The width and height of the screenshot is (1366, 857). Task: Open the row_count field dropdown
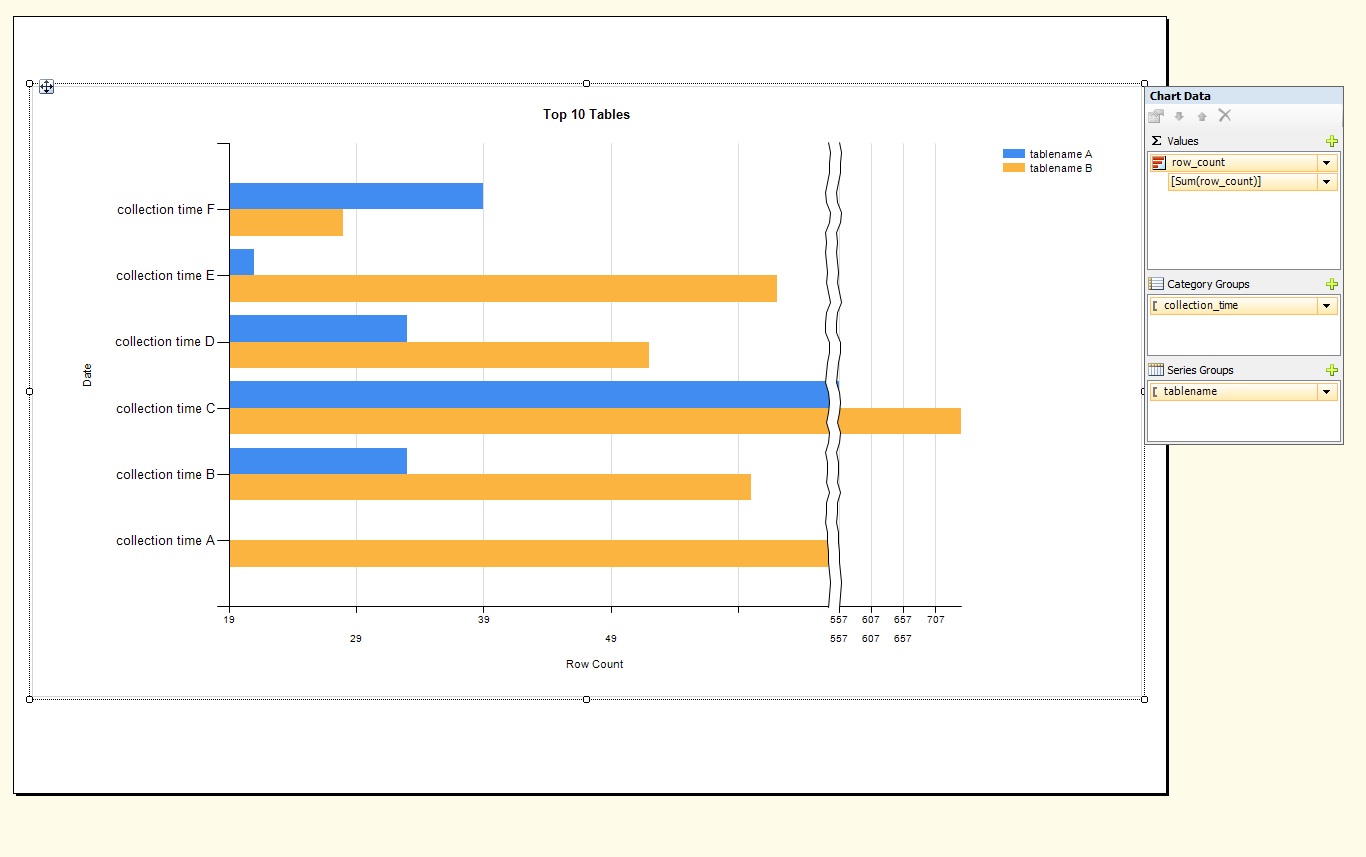coord(1327,162)
